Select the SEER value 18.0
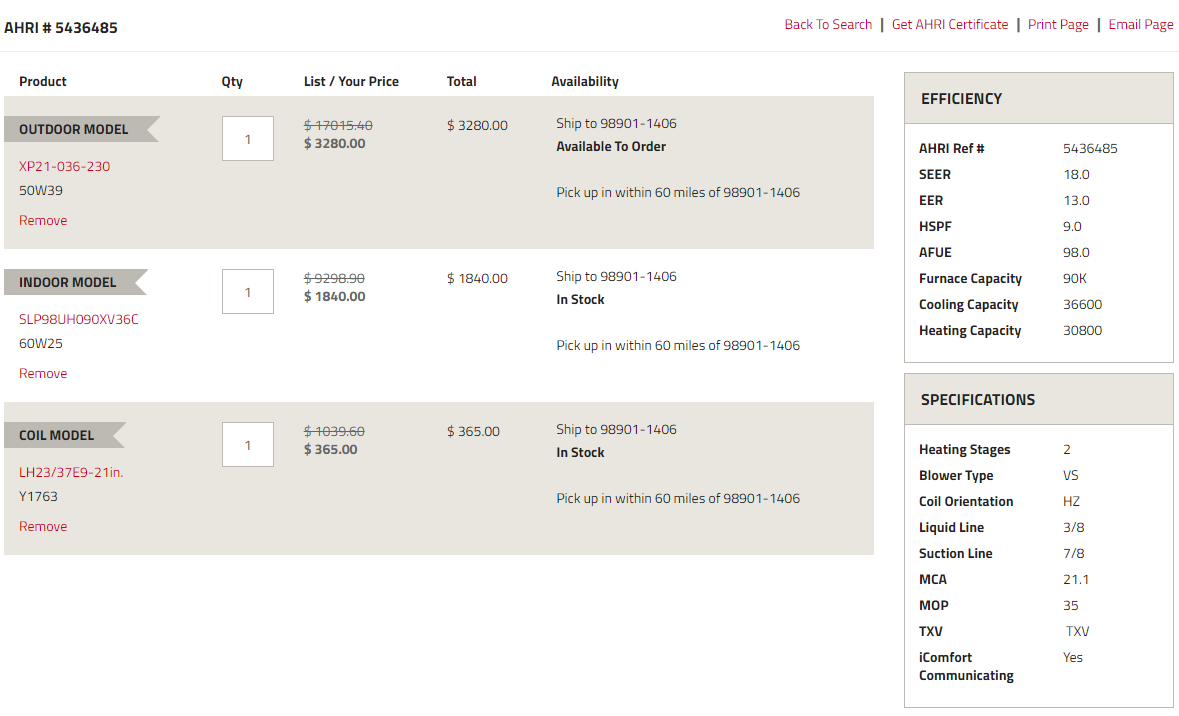The width and height of the screenshot is (1179, 716). coord(1077,174)
